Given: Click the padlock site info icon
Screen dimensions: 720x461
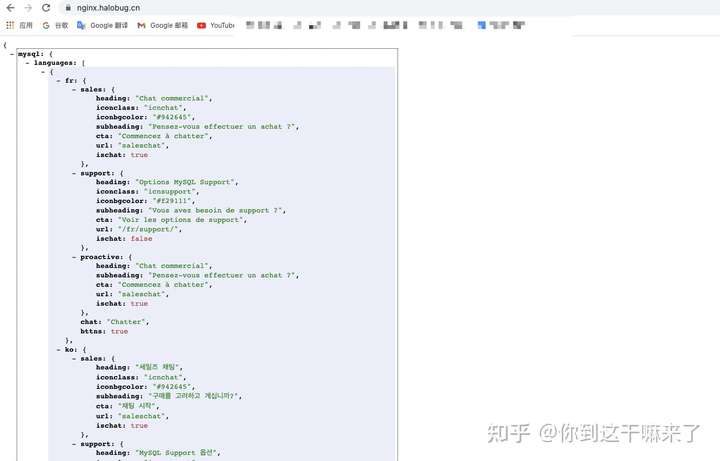Looking at the screenshot, I should pyautogui.click(x=68, y=8).
